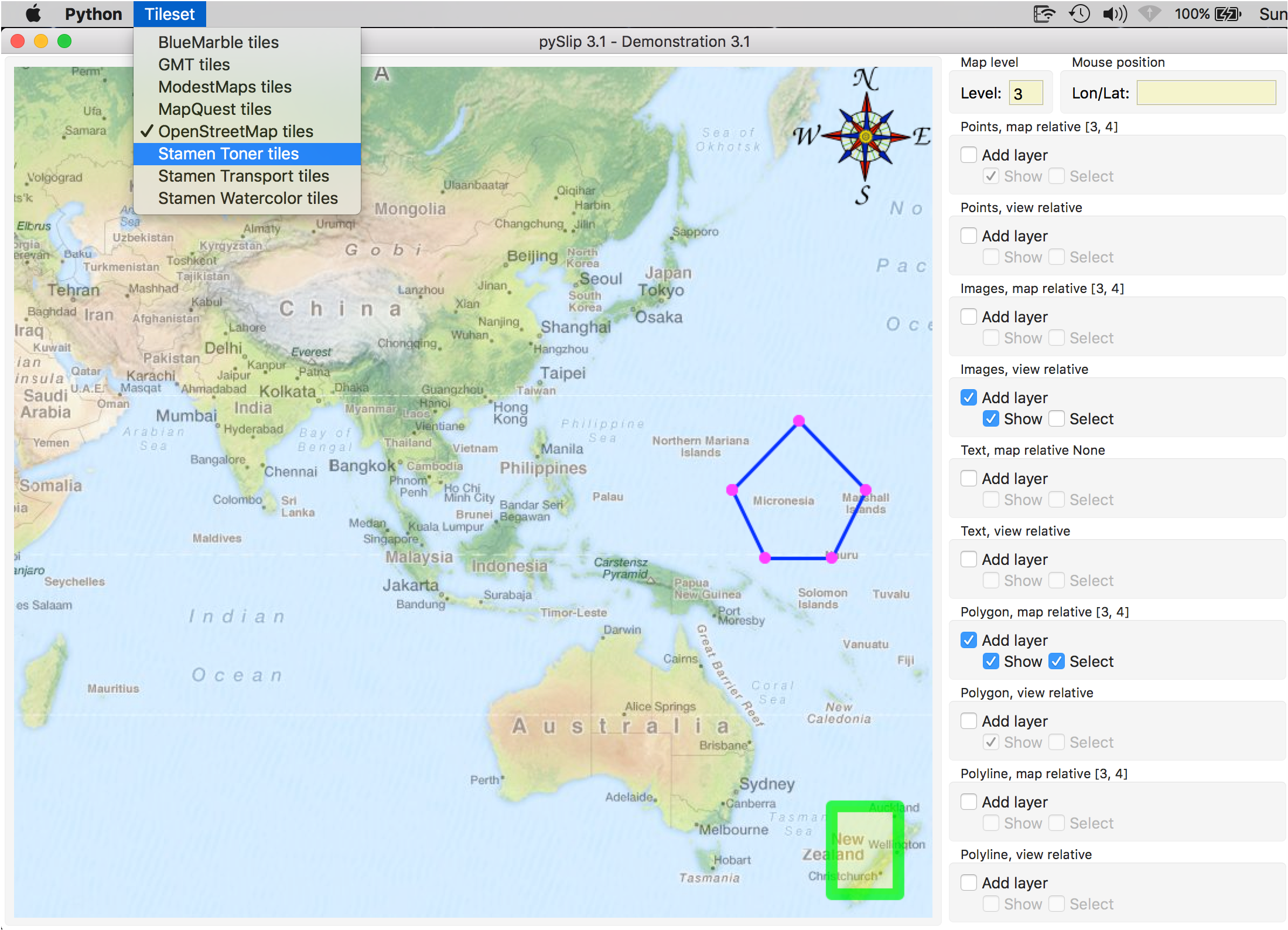Click the Wi-Fi status icon

click(x=1149, y=13)
